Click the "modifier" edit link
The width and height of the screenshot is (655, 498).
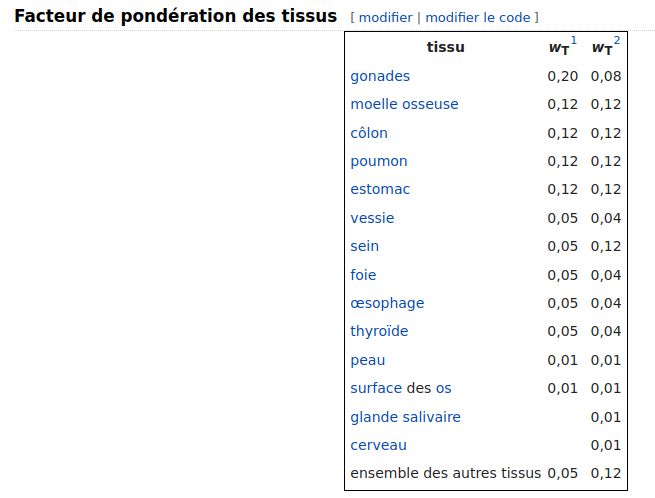[385, 18]
